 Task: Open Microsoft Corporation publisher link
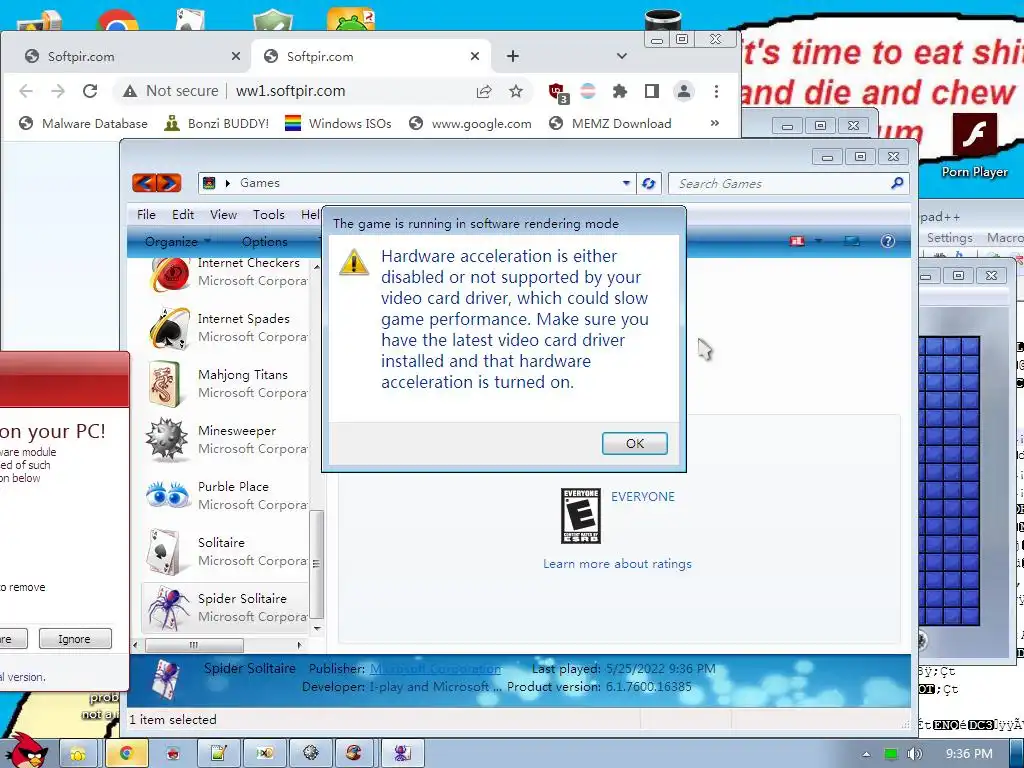coord(436,669)
